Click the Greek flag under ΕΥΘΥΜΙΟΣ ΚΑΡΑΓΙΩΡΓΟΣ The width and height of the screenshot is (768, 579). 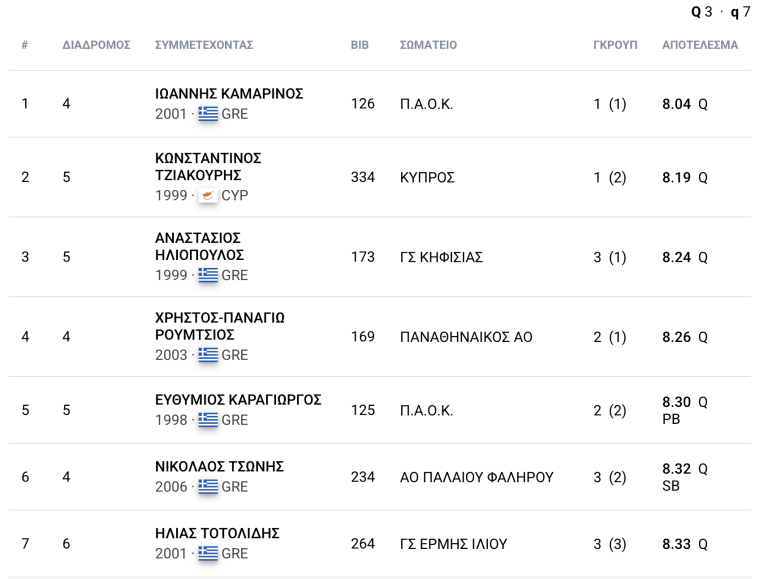[208, 420]
